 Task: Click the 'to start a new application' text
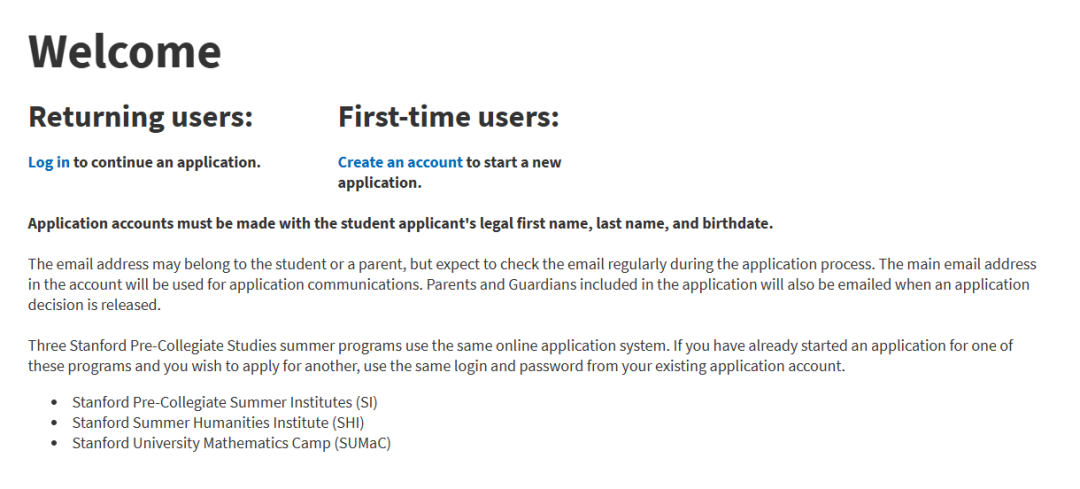[449, 173]
